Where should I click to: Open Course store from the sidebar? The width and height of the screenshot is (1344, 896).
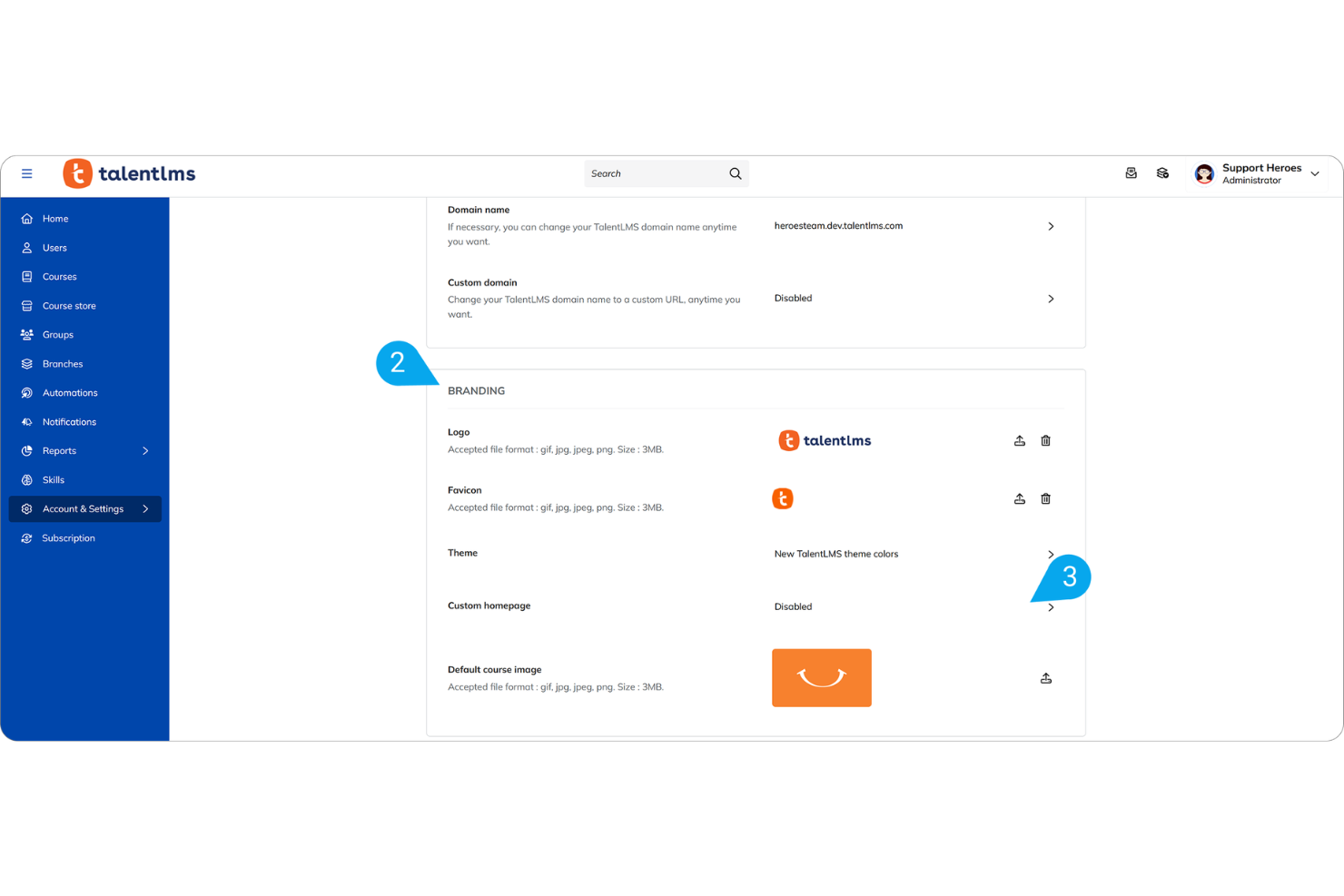pos(69,305)
